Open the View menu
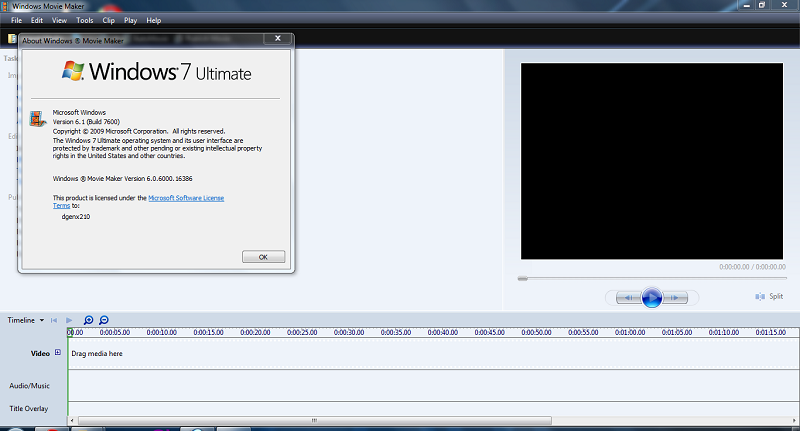The image size is (800, 431). pyautogui.click(x=59, y=20)
